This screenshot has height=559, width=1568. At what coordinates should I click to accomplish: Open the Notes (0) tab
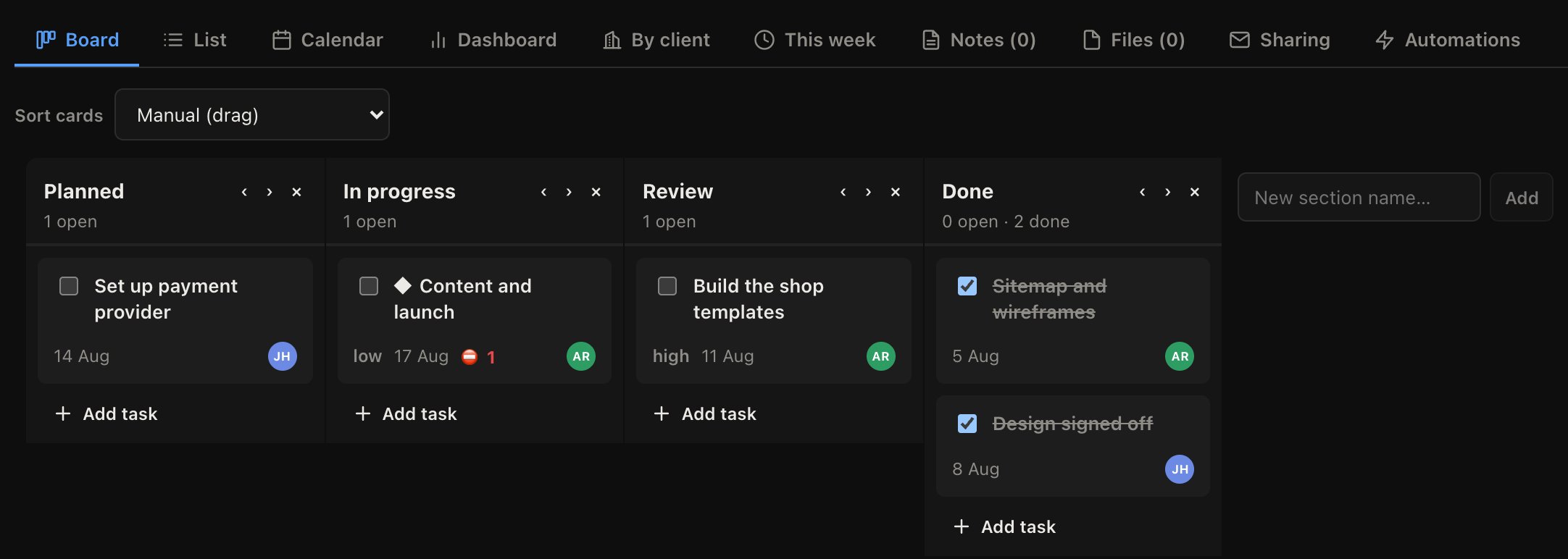[x=979, y=40]
